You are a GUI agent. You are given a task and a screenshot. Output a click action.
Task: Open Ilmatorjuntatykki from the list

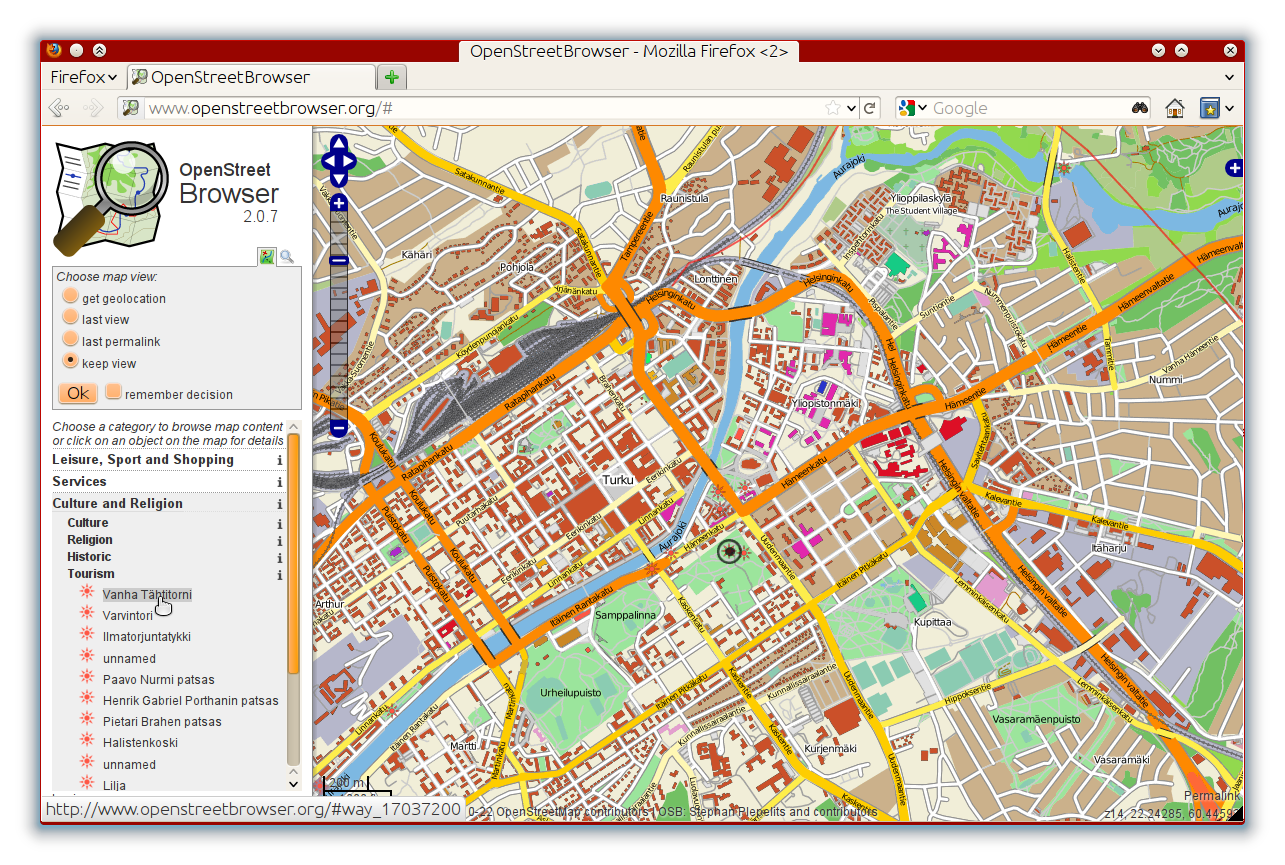[146, 637]
